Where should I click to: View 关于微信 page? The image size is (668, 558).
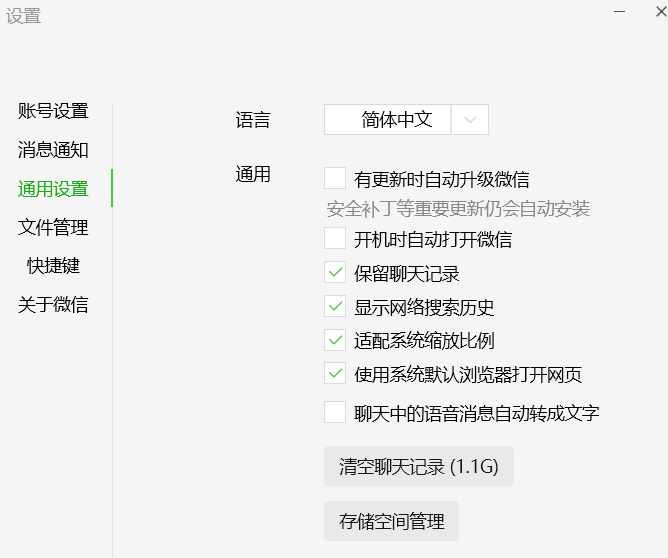[x=53, y=305]
